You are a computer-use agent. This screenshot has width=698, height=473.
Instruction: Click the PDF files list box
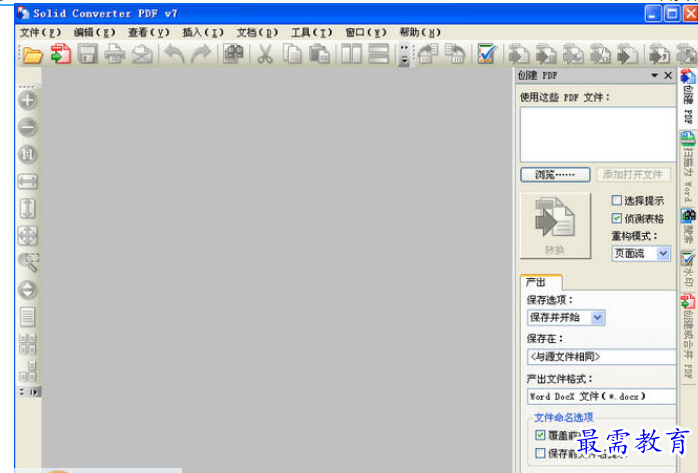[x=598, y=134]
